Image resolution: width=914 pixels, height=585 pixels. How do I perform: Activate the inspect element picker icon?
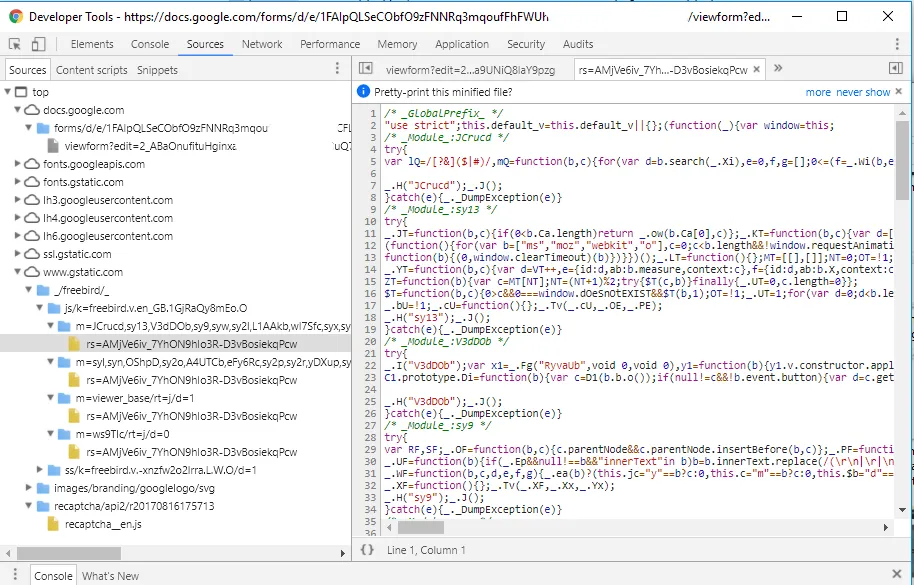pos(15,44)
